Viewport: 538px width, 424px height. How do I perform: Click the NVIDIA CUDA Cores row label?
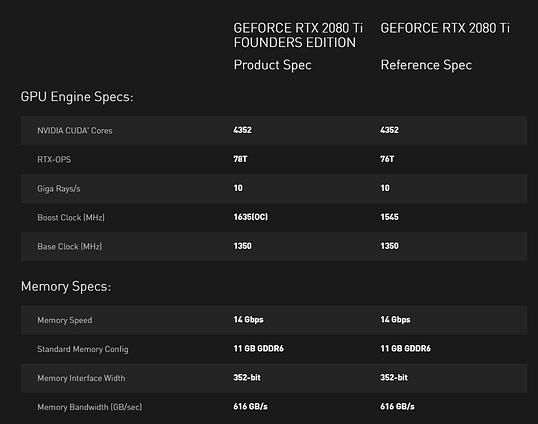[x=75, y=131]
